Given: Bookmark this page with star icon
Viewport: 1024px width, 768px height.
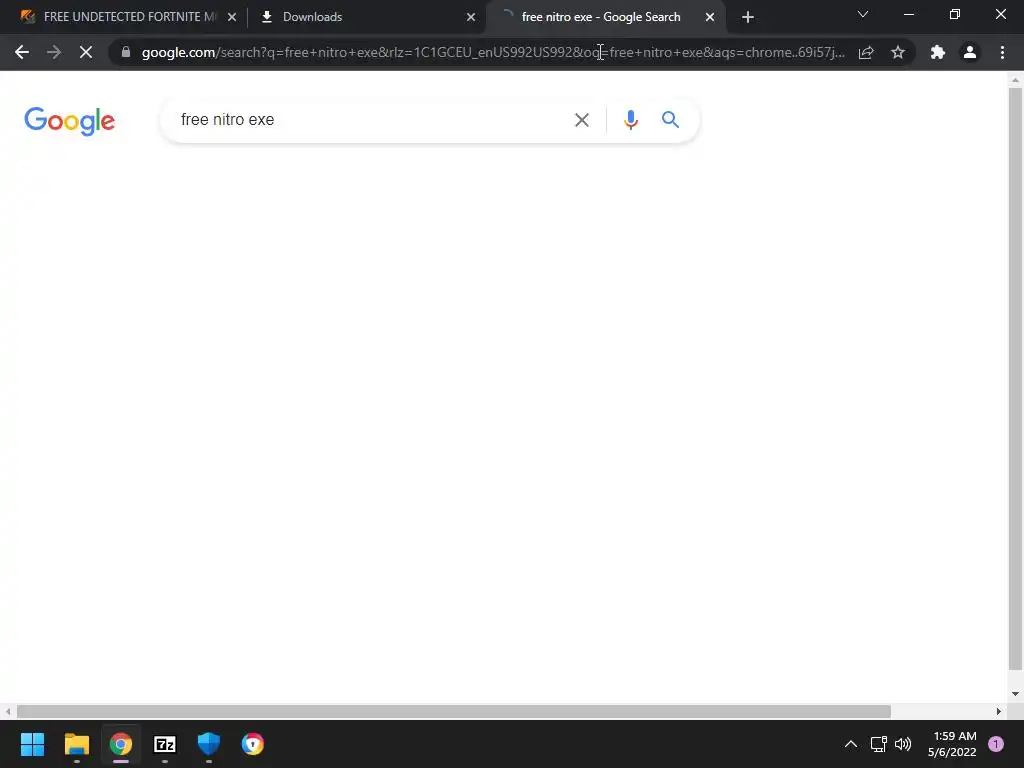Looking at the screenshot, I should coord(898,52).
